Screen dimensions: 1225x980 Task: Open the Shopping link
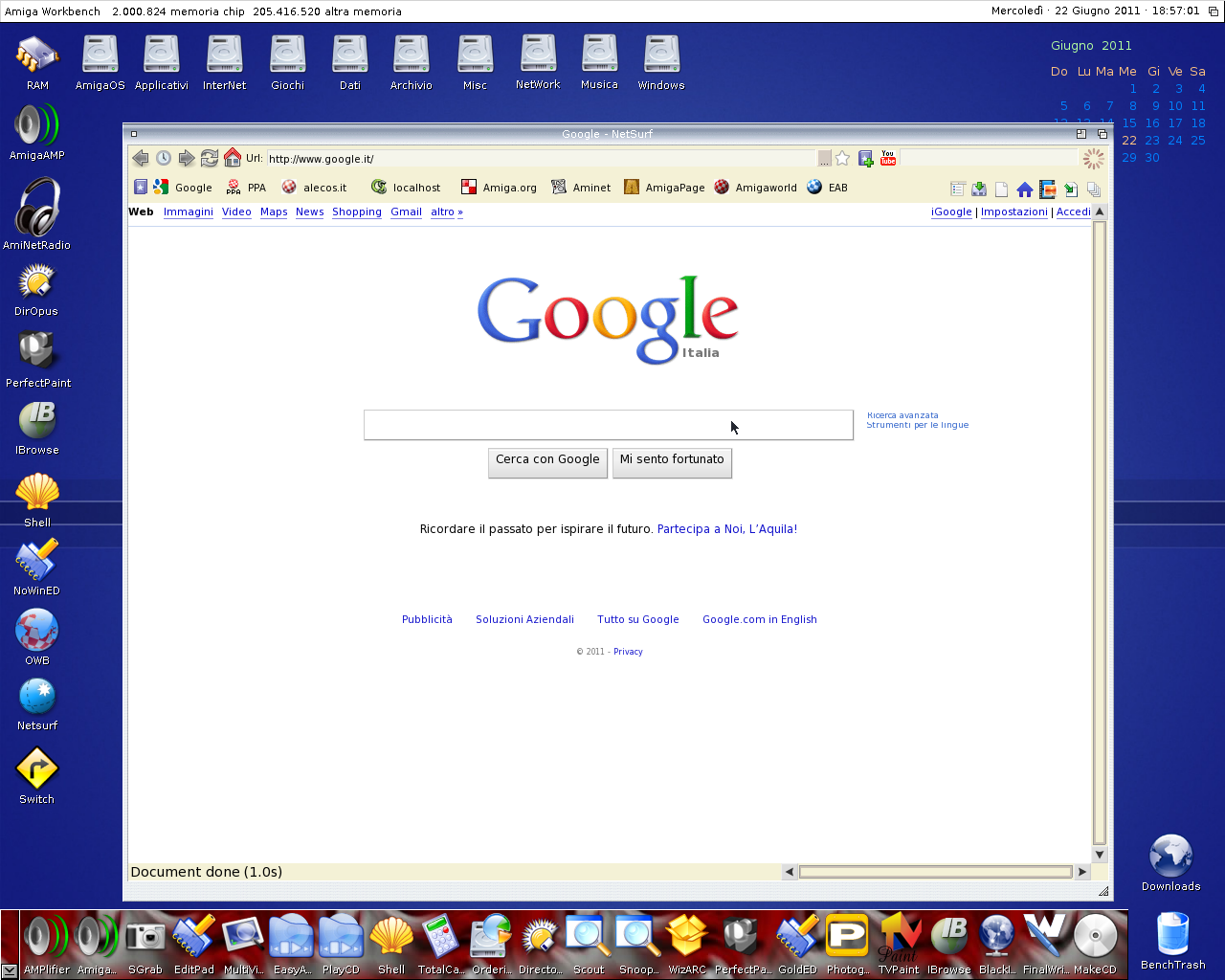pyautogui.click(x=357, y=212)
